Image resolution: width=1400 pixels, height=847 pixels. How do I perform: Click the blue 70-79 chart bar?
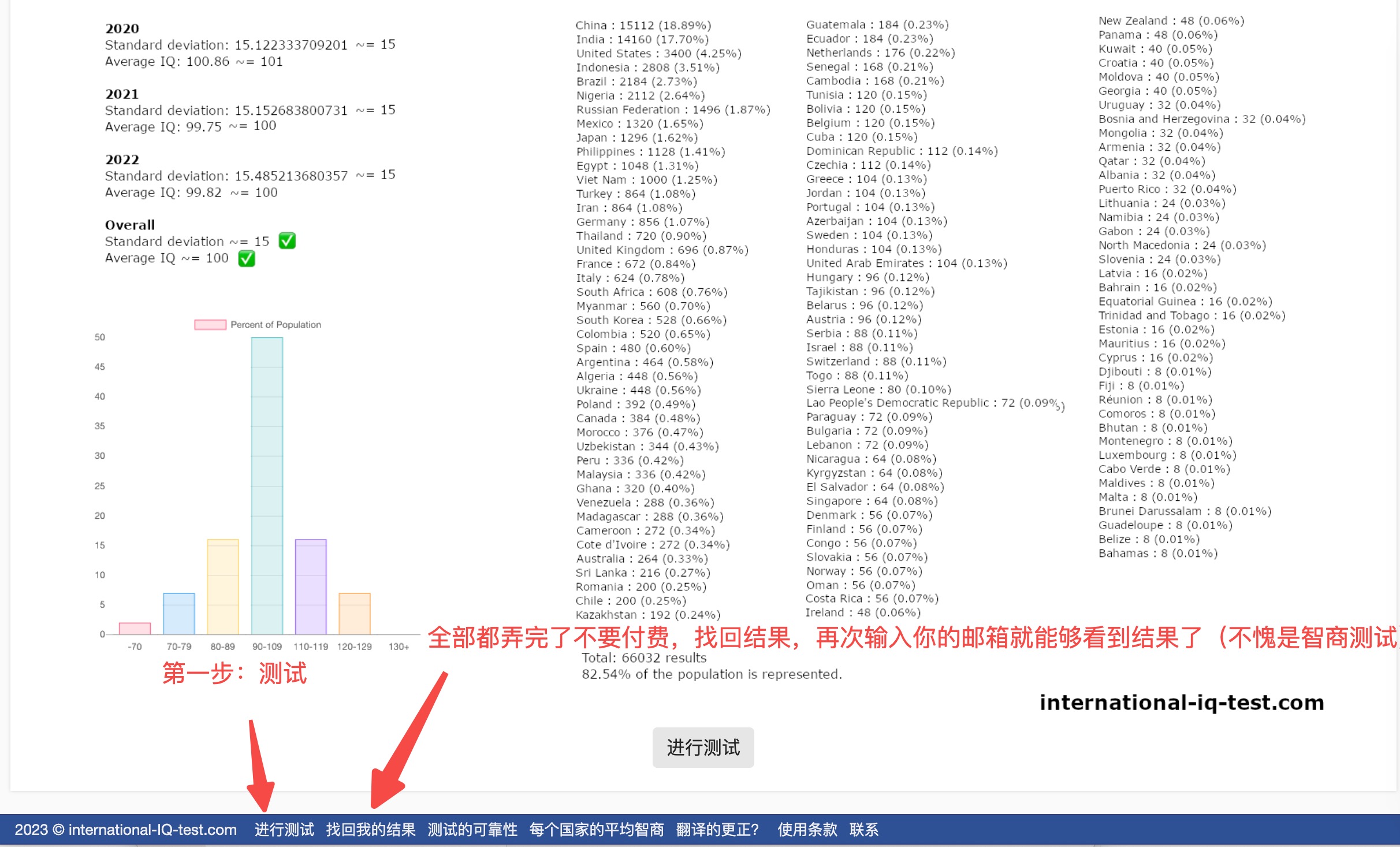(179, 614)
